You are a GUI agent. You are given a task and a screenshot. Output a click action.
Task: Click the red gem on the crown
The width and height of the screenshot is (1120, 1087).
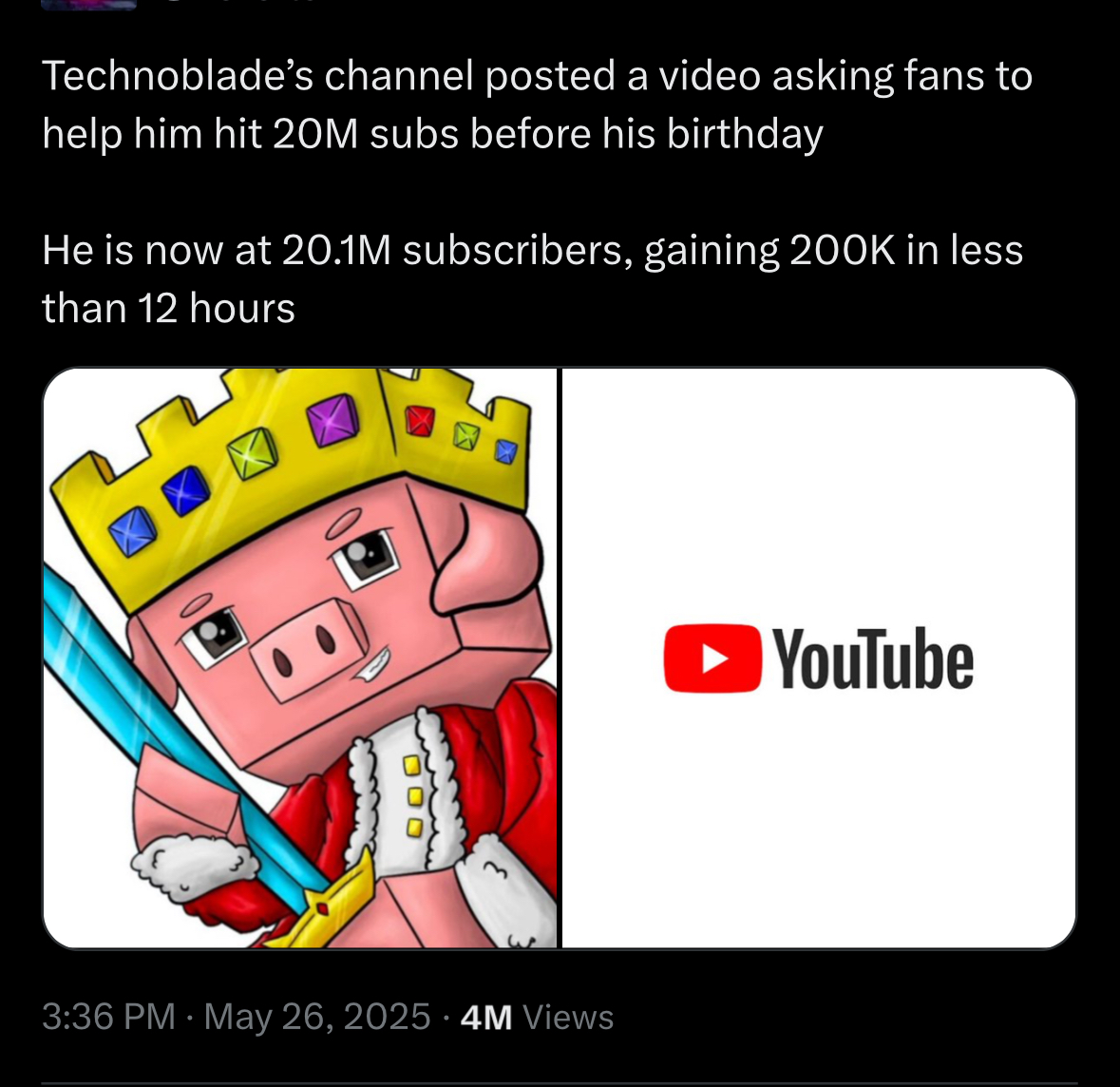click(x=420, y=420)
